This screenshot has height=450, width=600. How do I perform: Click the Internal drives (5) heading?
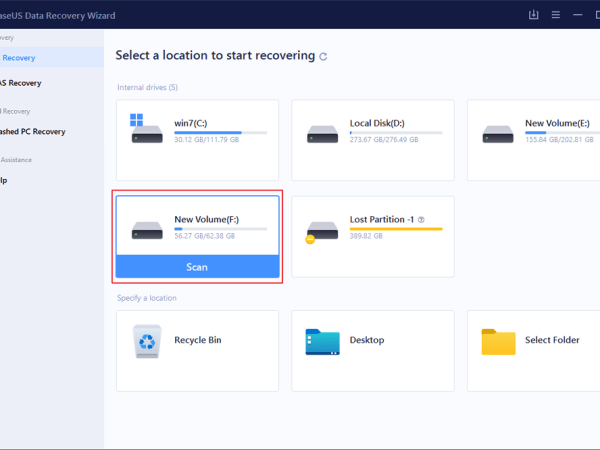(x=147, y=87)
